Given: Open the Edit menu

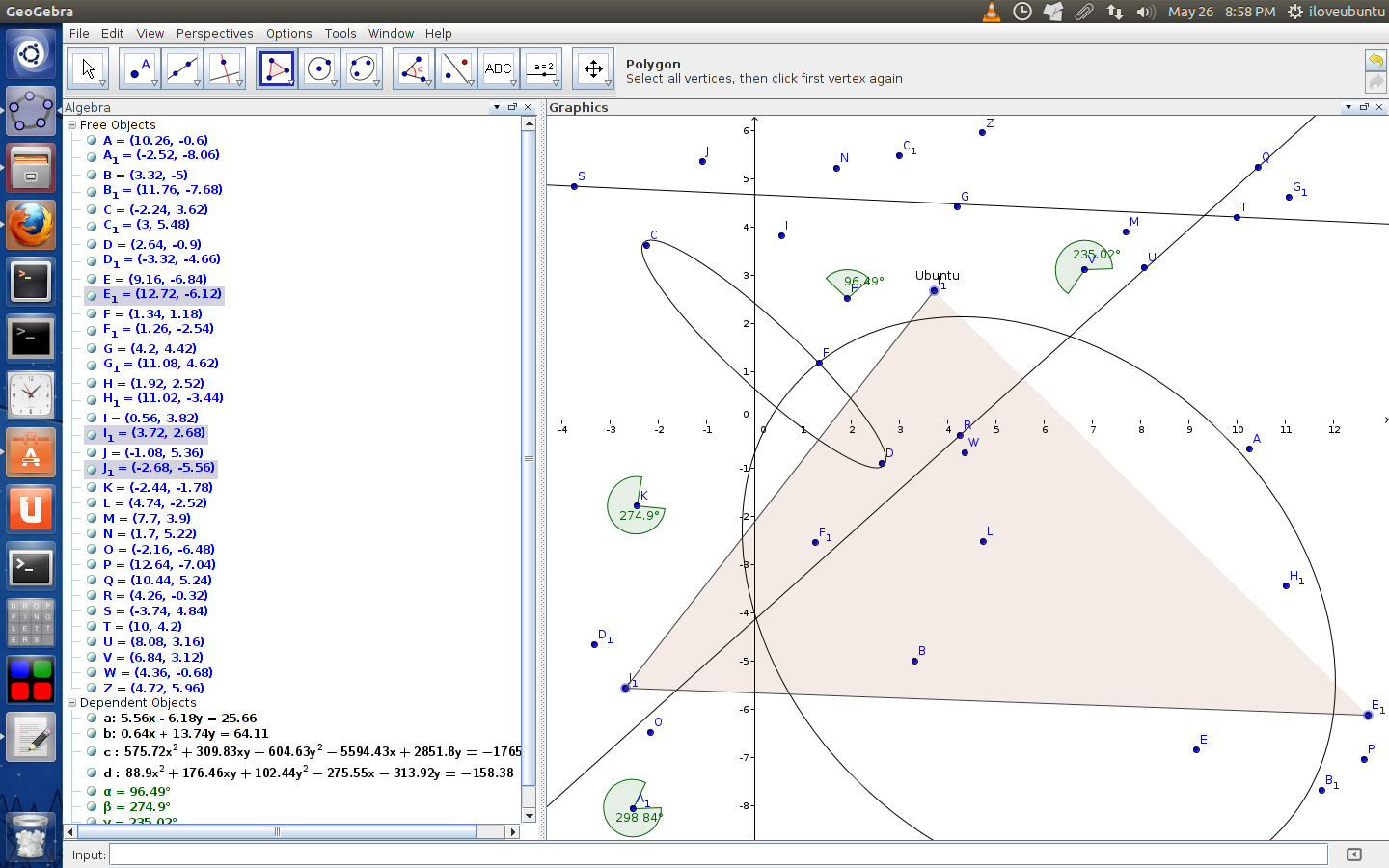Looking at the screenshot, I should [x=113, y=33].
